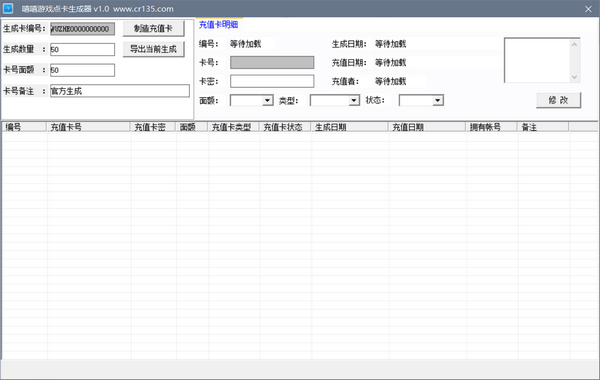
Task: Click the text area scroll down arrow
Action: pos(574,77)
